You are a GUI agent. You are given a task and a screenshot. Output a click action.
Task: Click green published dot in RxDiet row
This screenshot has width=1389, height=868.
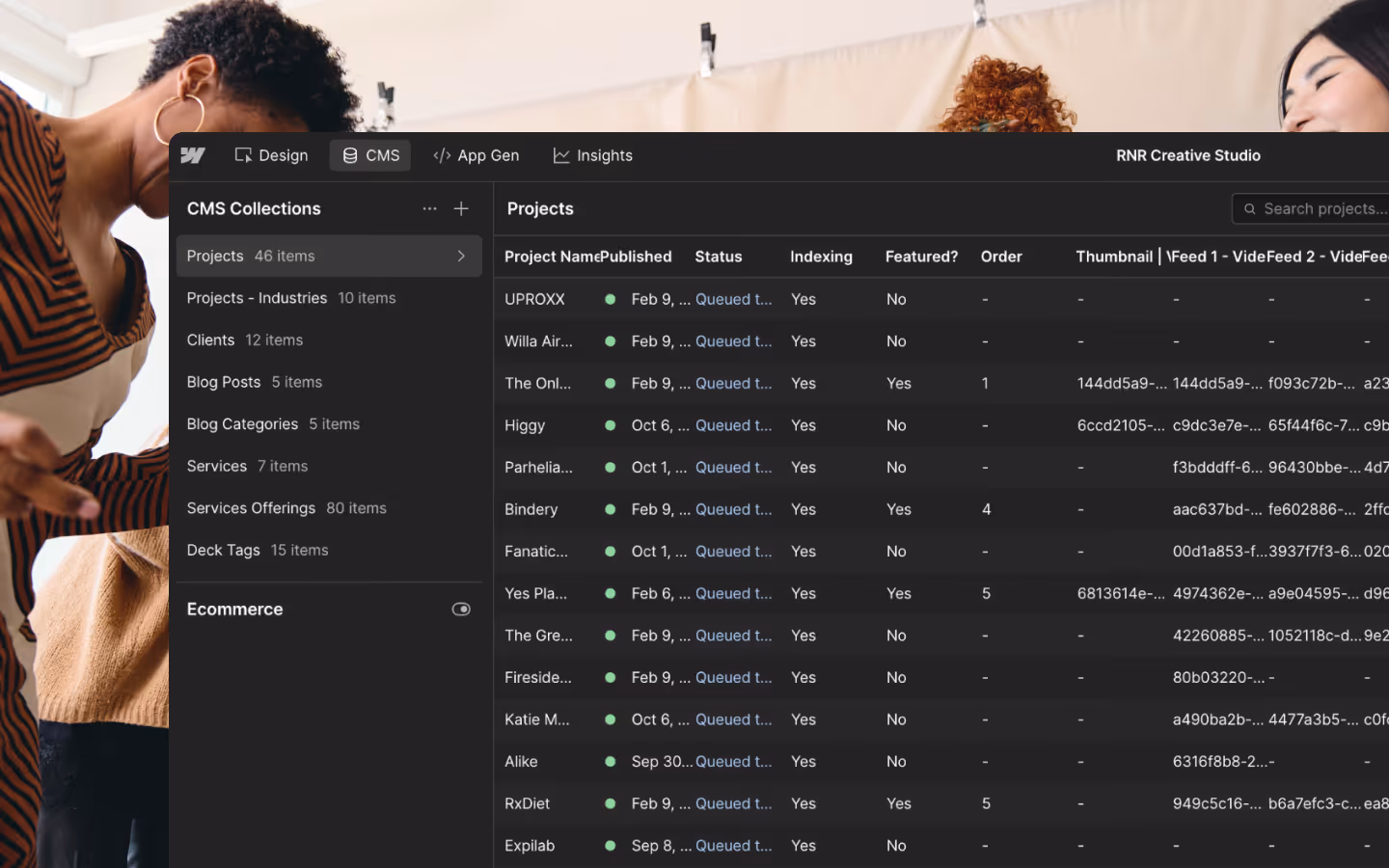click(x=611, y=803)
